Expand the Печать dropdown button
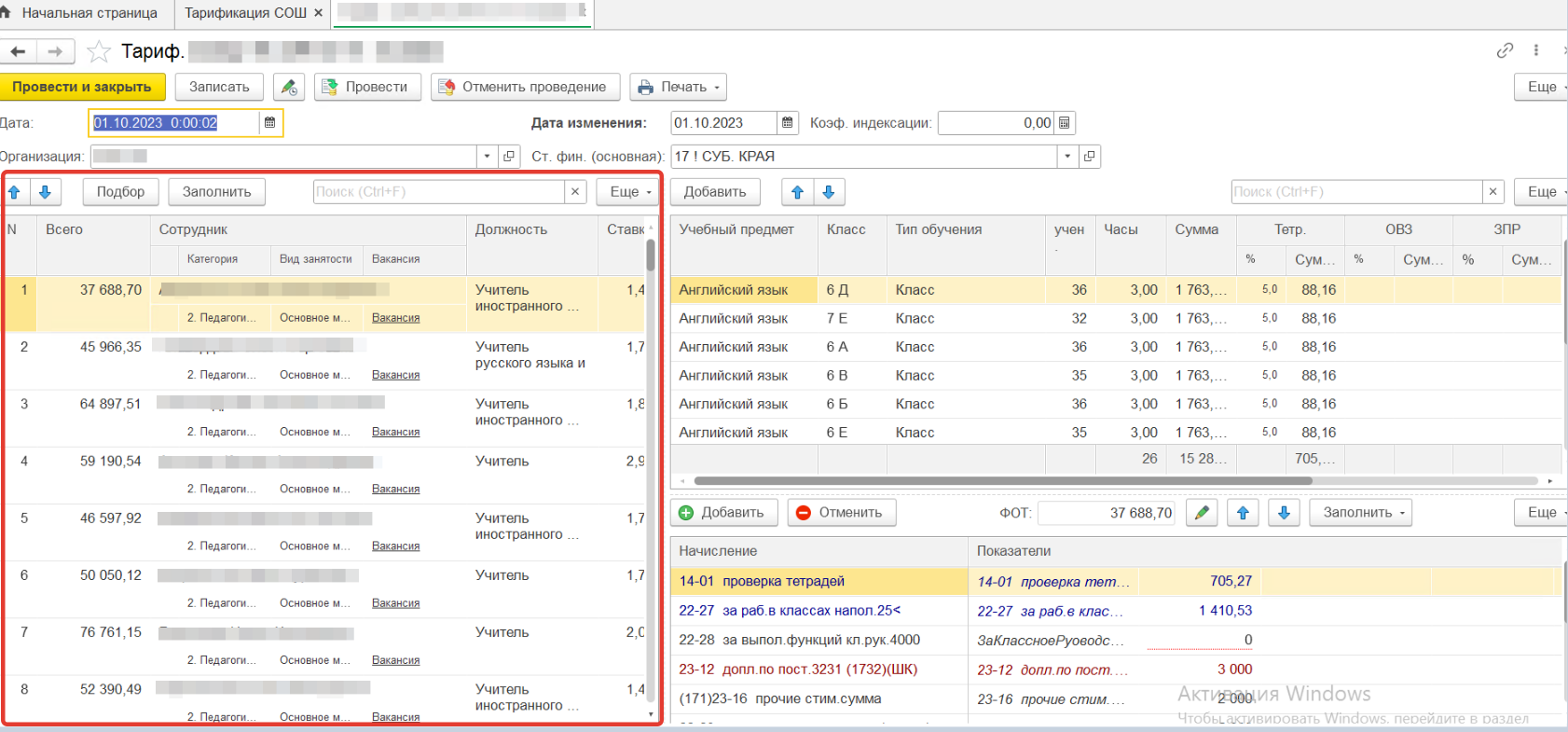 [678, 87]
